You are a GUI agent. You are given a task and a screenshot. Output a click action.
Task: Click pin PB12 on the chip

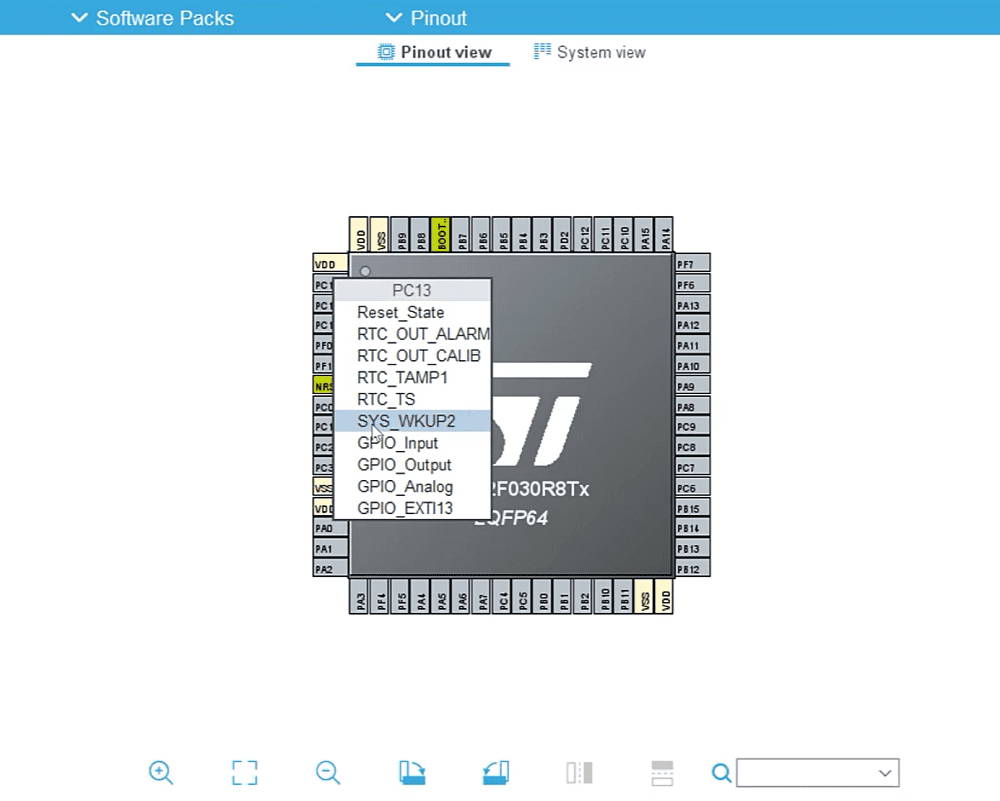click(x=693, y=569)
